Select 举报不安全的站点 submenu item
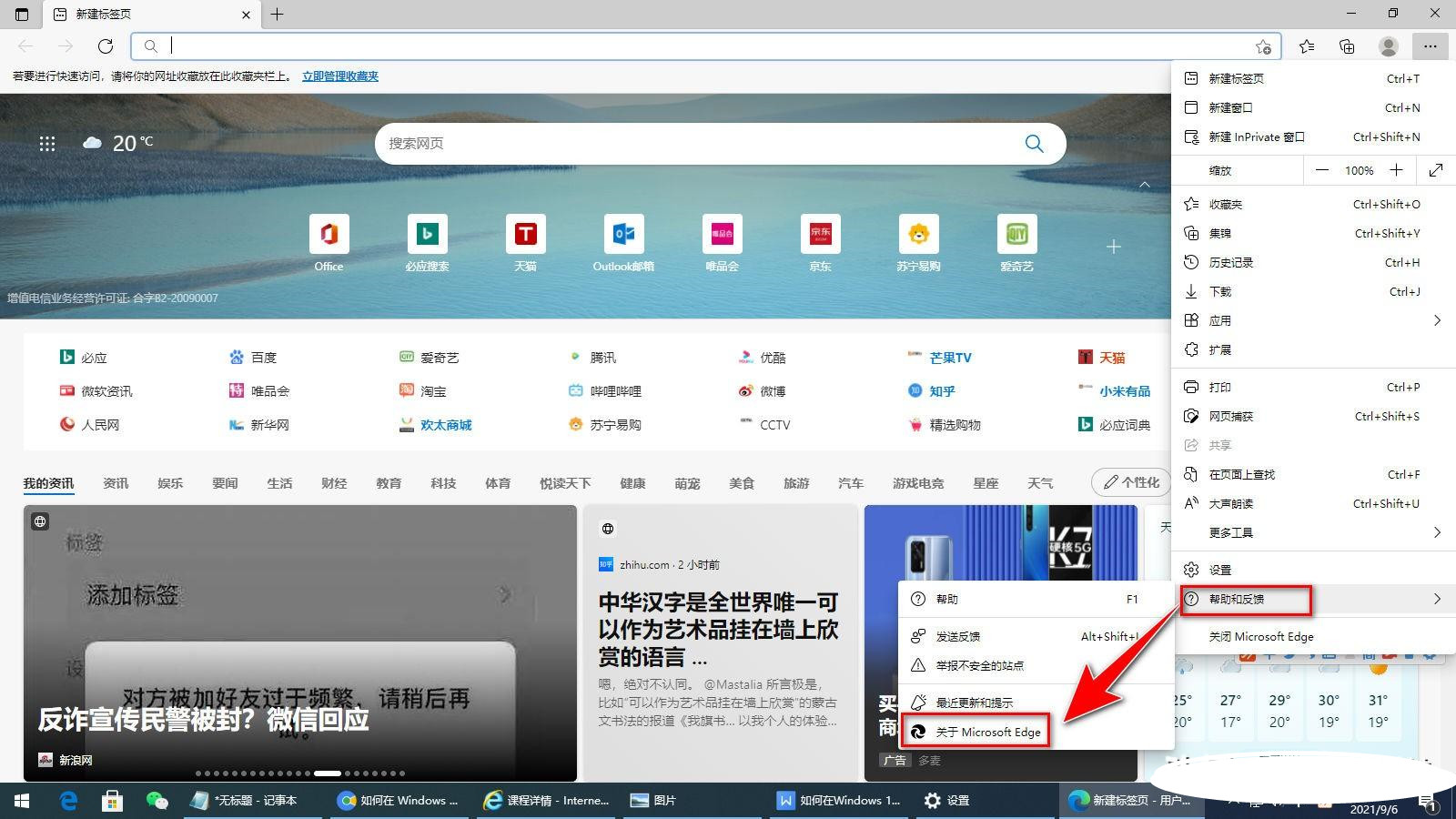This screenshot has height=819, width=1456. [x=1036, y=665]
